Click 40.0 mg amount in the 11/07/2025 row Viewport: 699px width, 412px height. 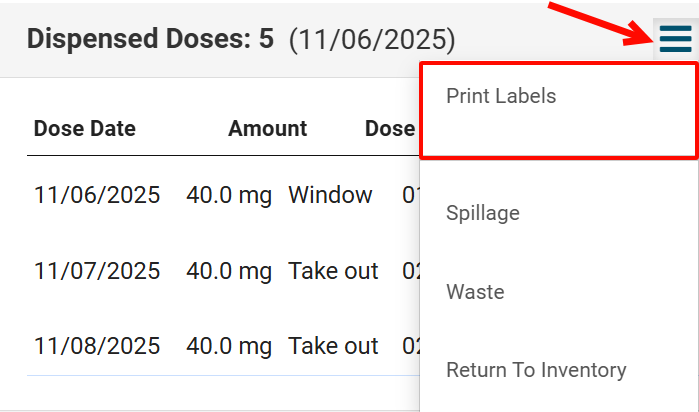point(229,271)
